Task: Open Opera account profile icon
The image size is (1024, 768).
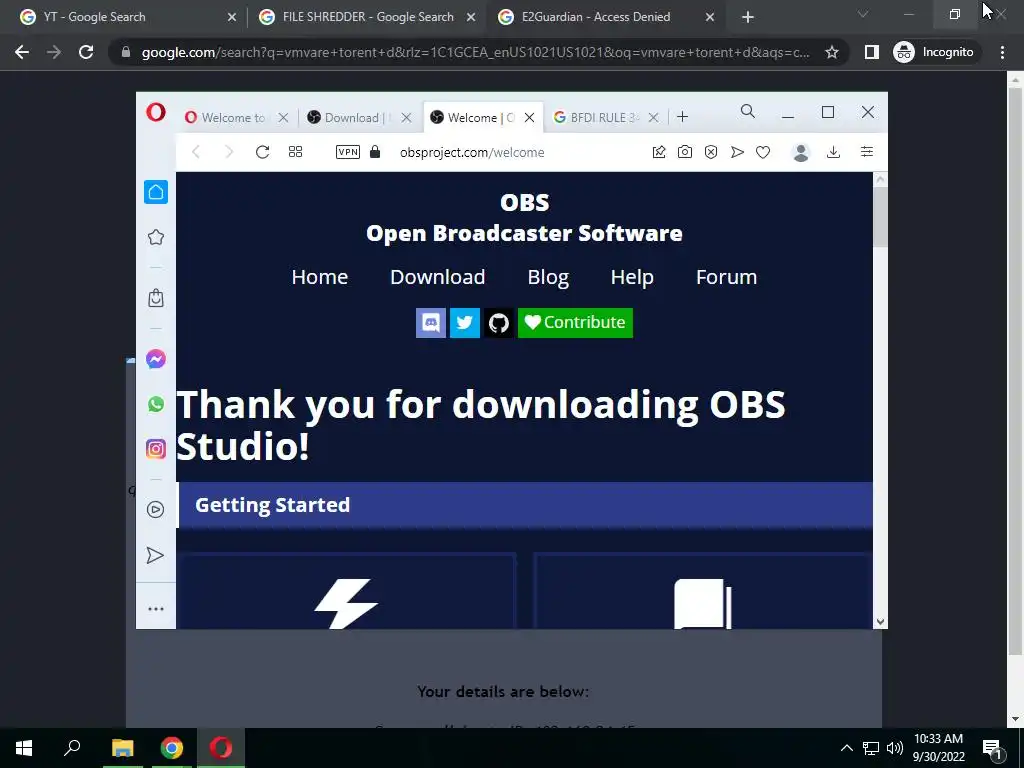Action: click(x=801, y=152)
